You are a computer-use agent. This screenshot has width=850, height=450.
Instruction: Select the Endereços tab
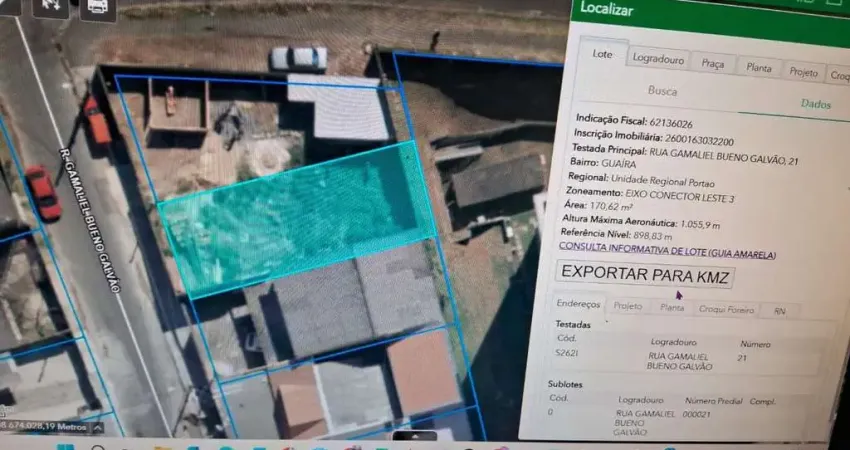tap(579, 303)
